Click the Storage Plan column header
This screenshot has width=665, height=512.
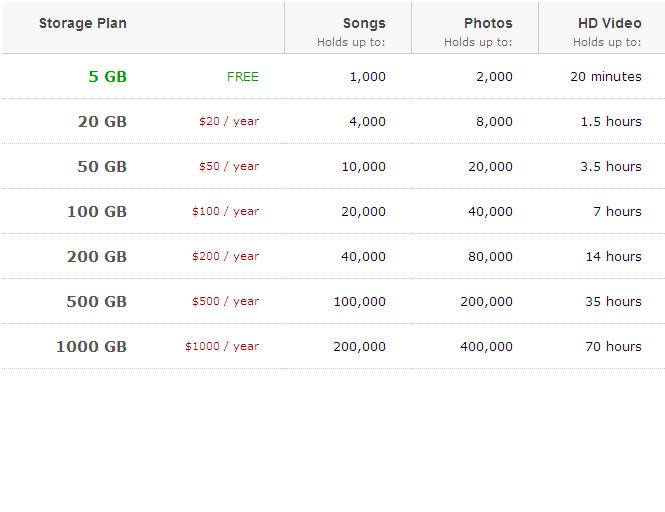[83, 24]
